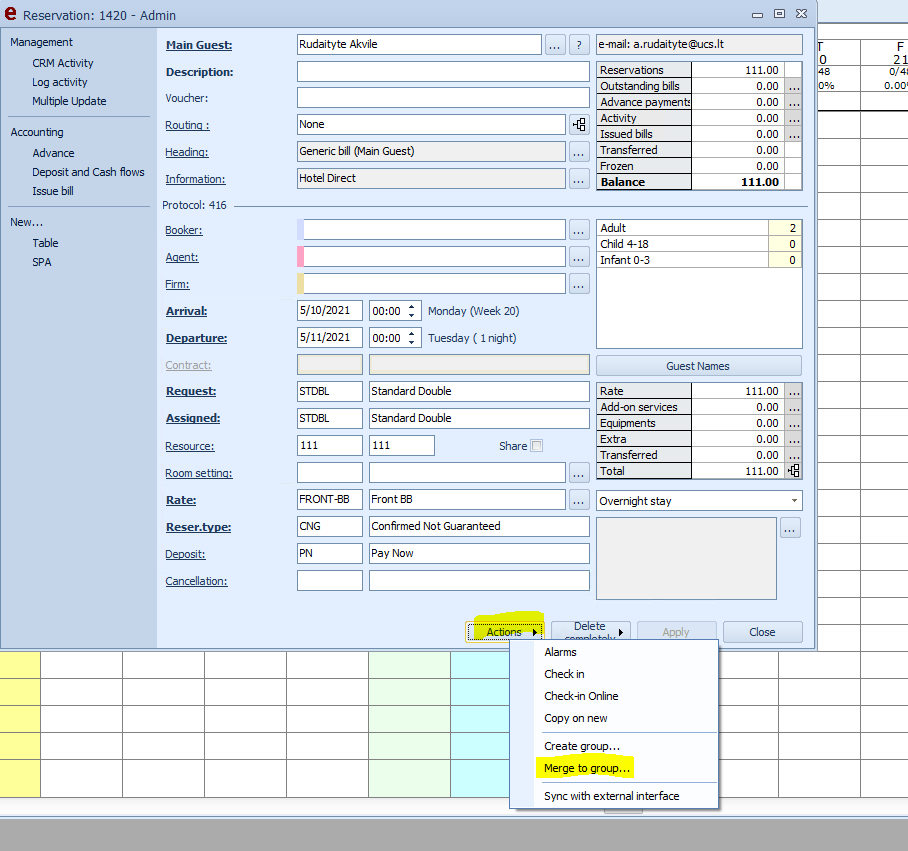This screenshot has width=908, height=851.
Task: Open Advance under Accounting
Action: click(x=53, y=153)
